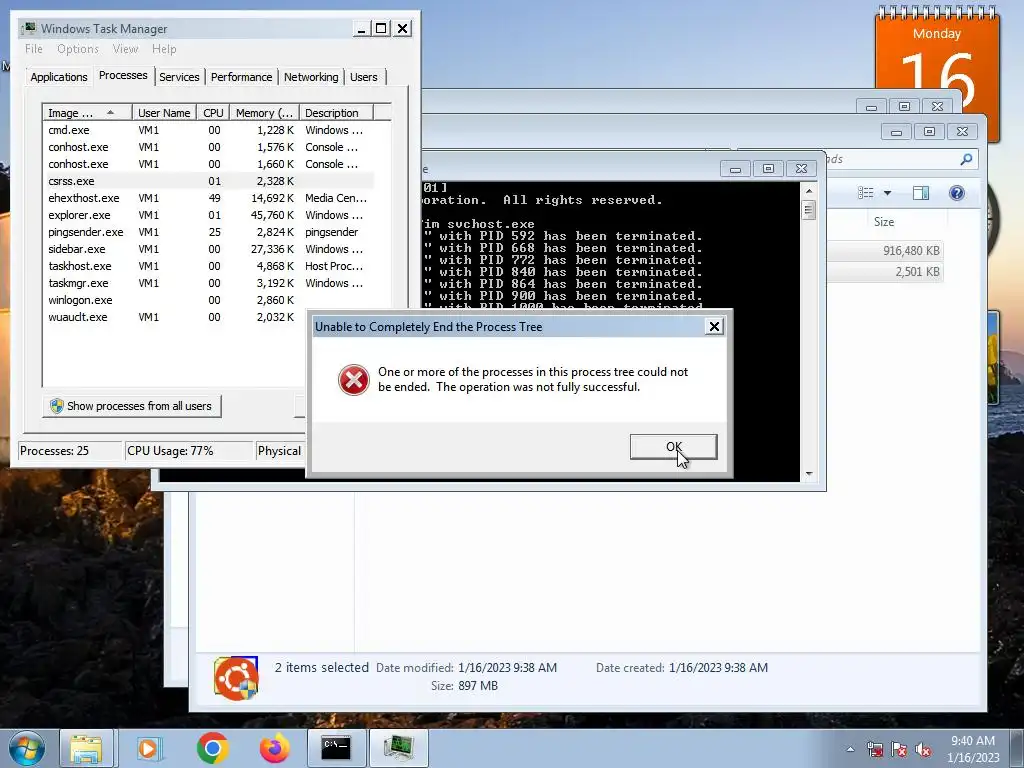This screenshot has width=1024, height=768.
Task: Sort processes by Image Name column
Action: (87, 113)
